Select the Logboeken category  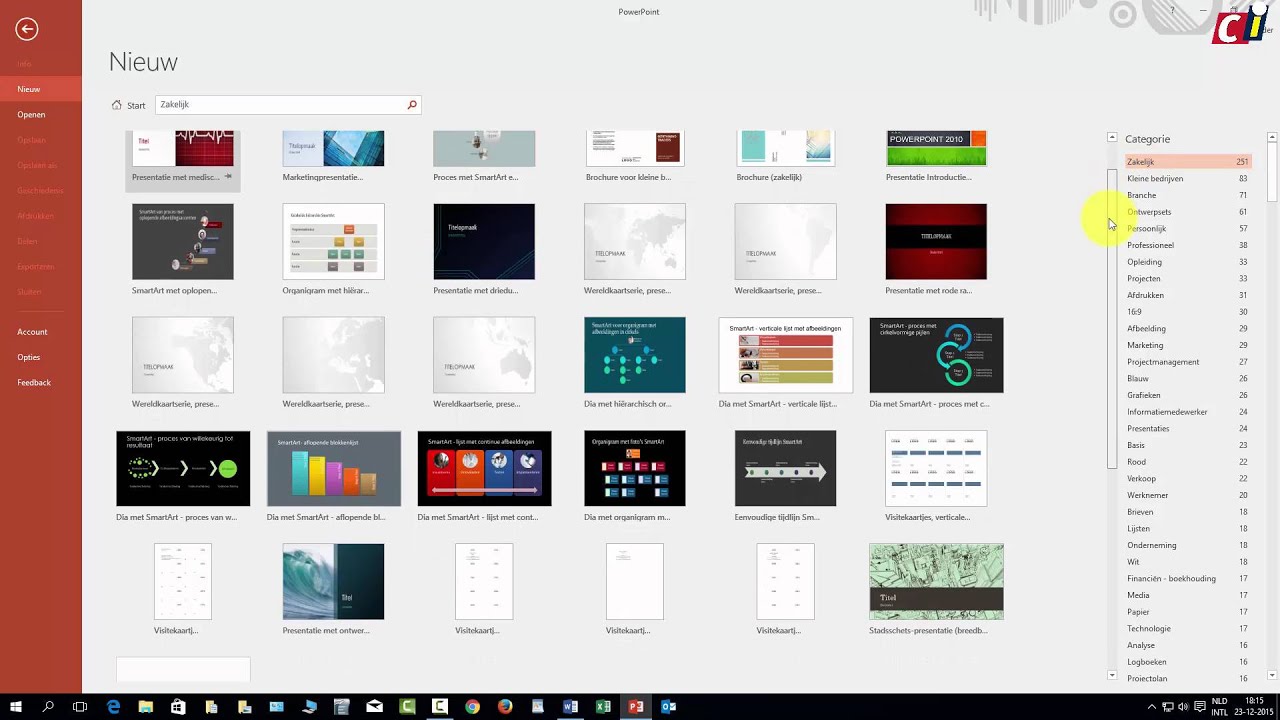1187,662
